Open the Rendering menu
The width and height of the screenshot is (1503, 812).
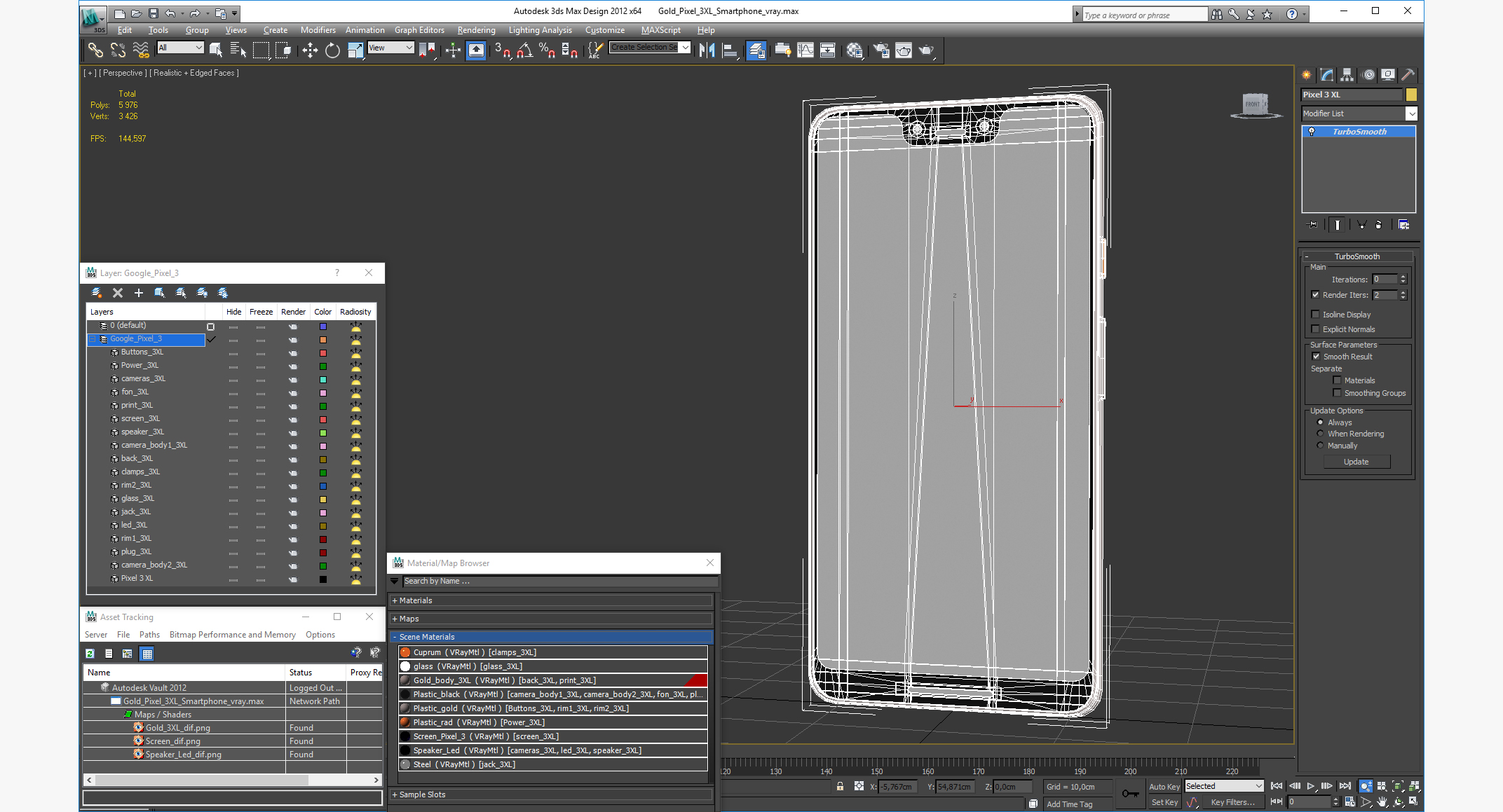(x=476, y=30)
